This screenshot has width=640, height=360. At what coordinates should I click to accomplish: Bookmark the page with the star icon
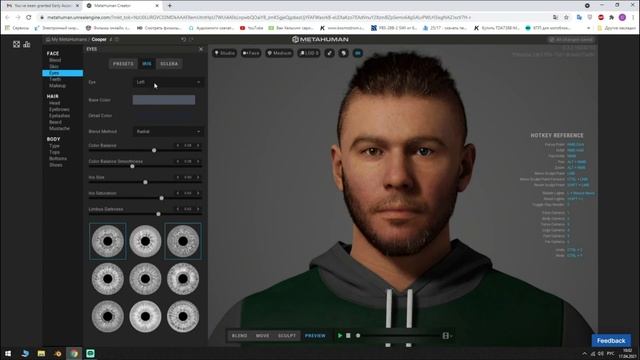[x=566, y=17]
